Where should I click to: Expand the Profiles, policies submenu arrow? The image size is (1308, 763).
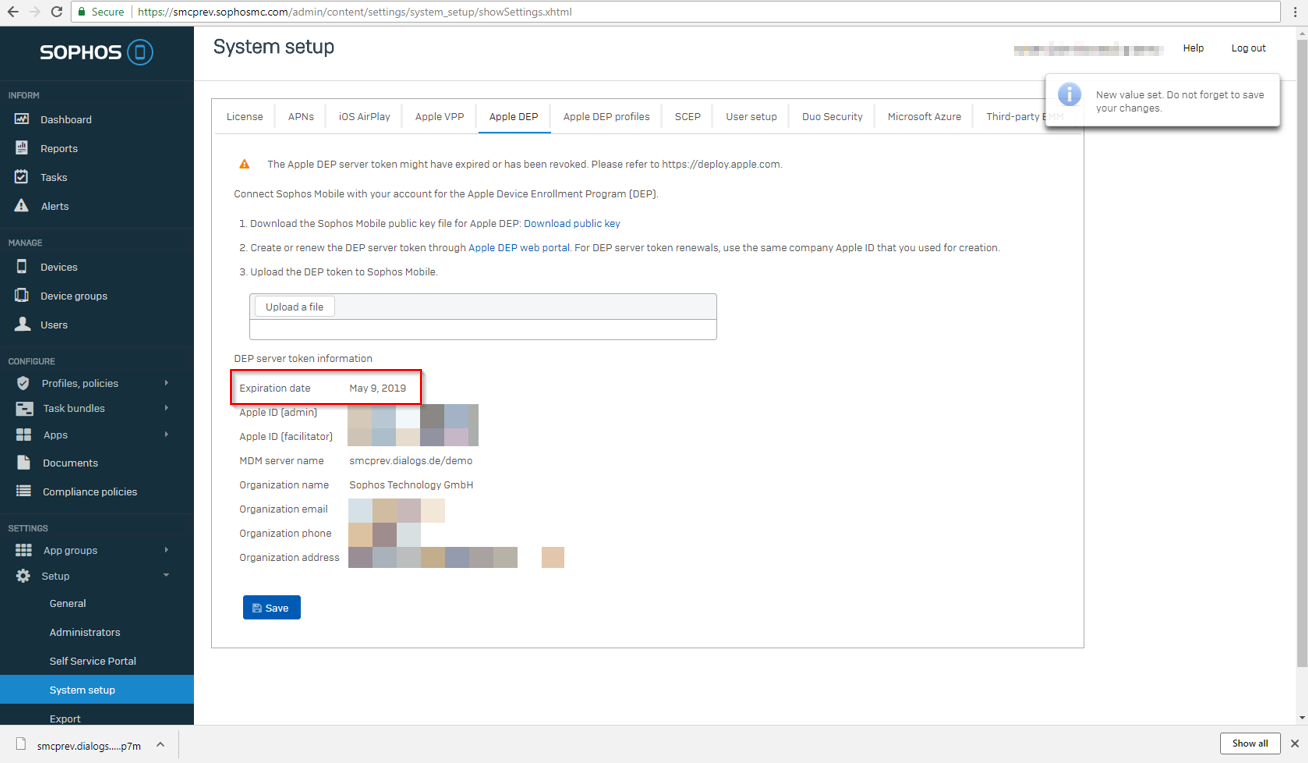point(166,383)
